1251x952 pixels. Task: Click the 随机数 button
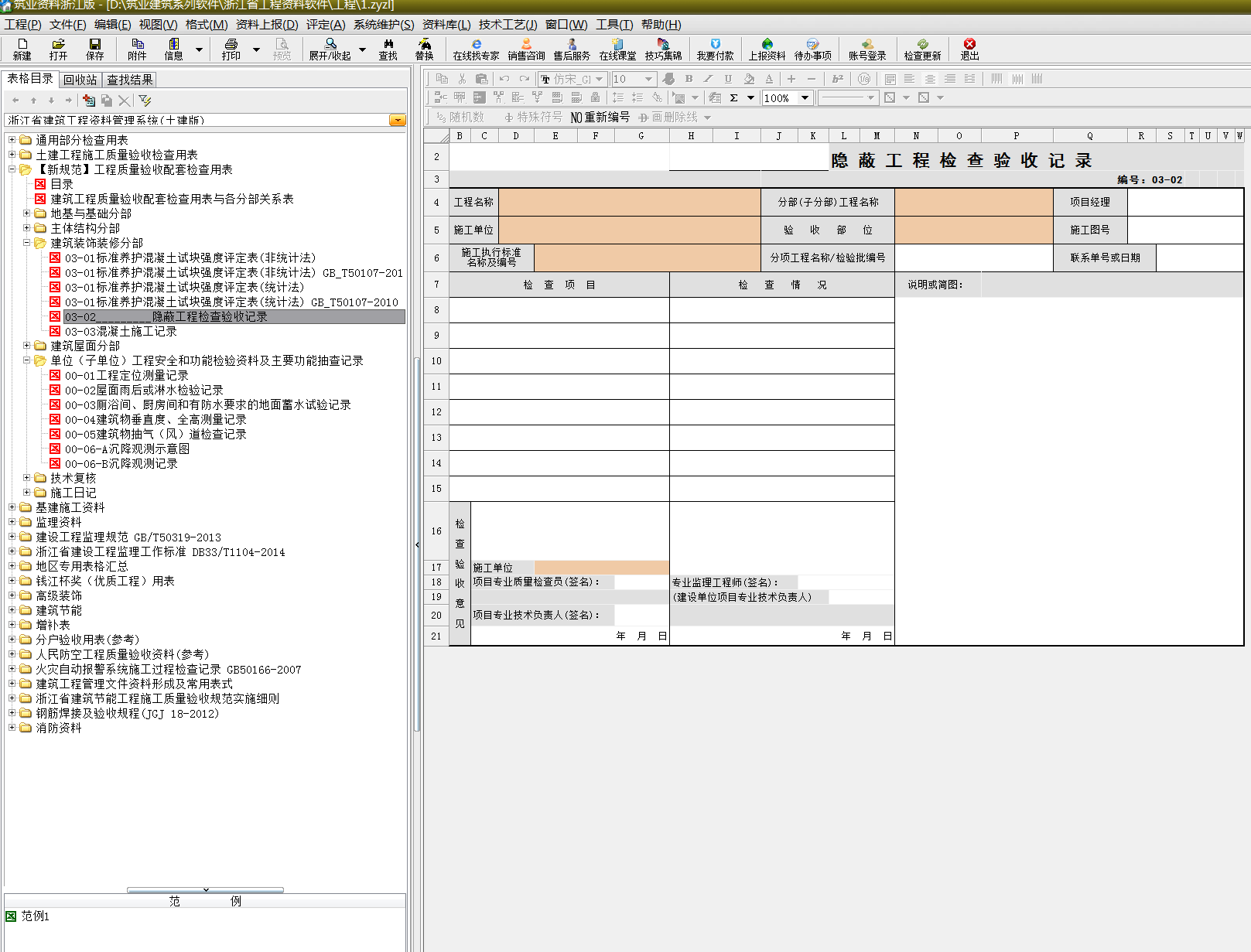pos(460,117)
